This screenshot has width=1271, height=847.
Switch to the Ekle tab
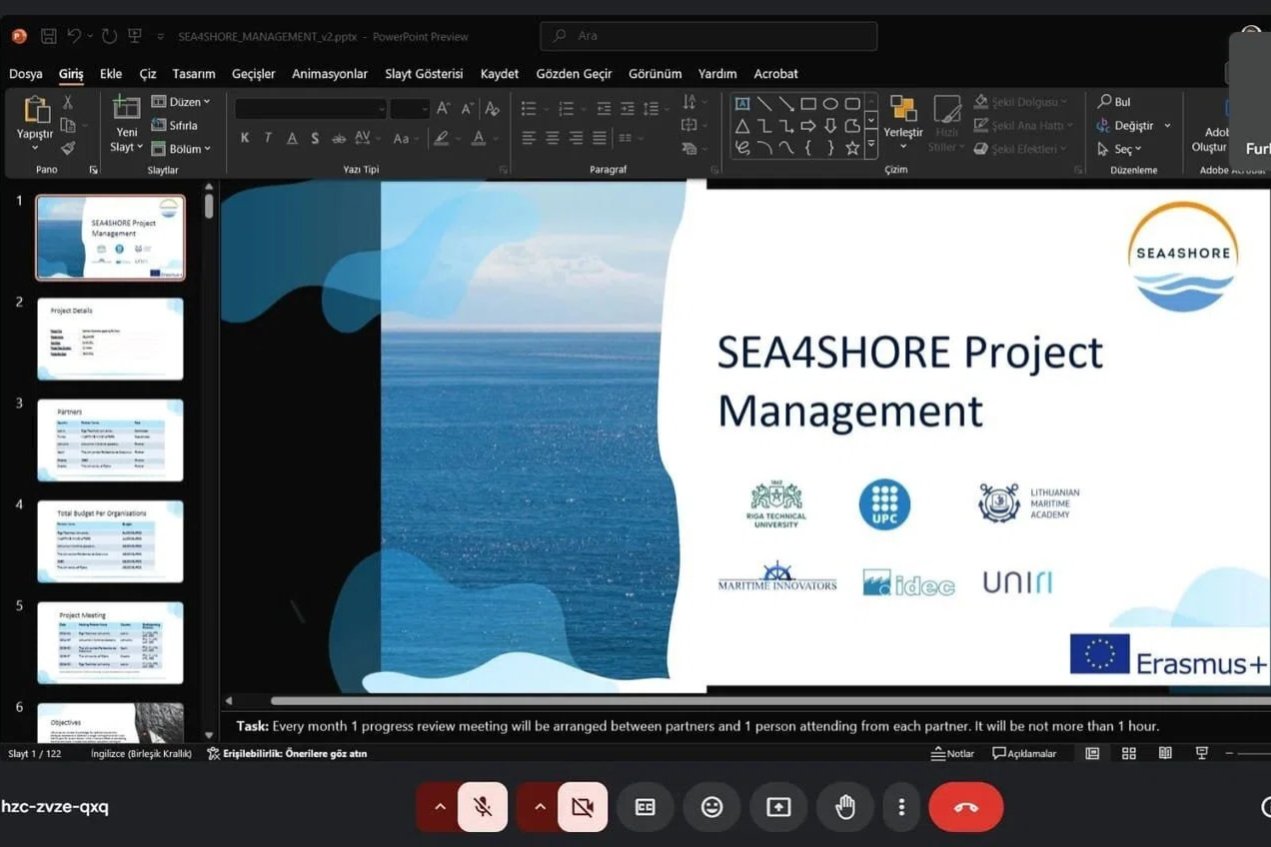(x=111, y=74)
